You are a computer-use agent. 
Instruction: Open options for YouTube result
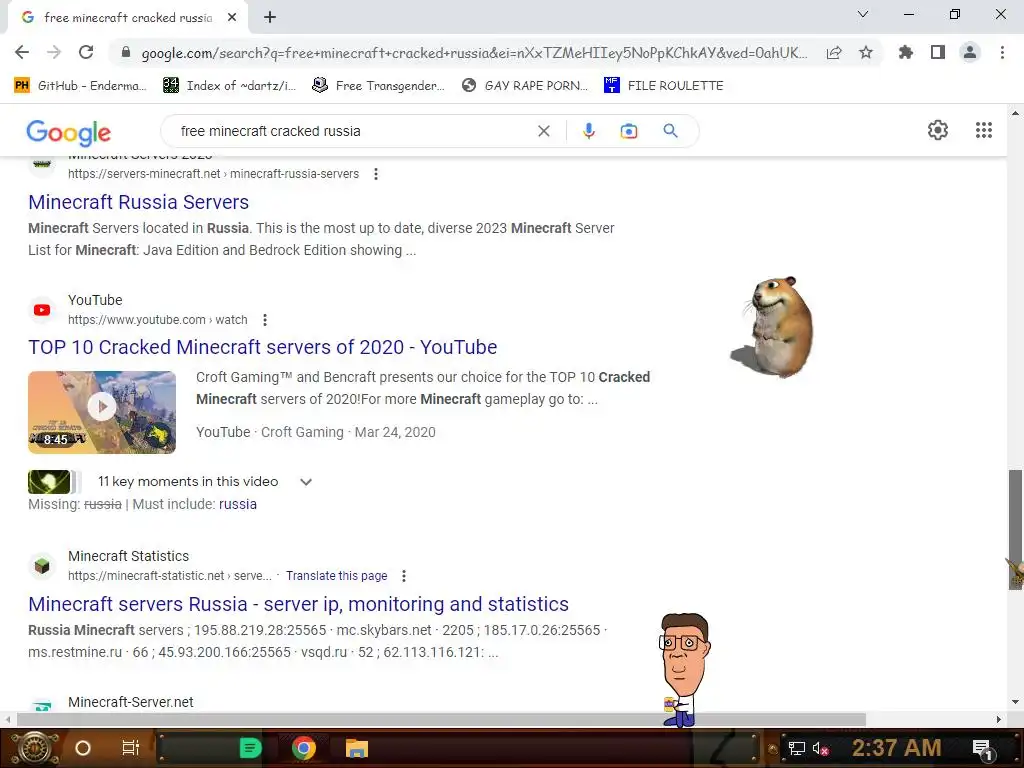(264, 320)
